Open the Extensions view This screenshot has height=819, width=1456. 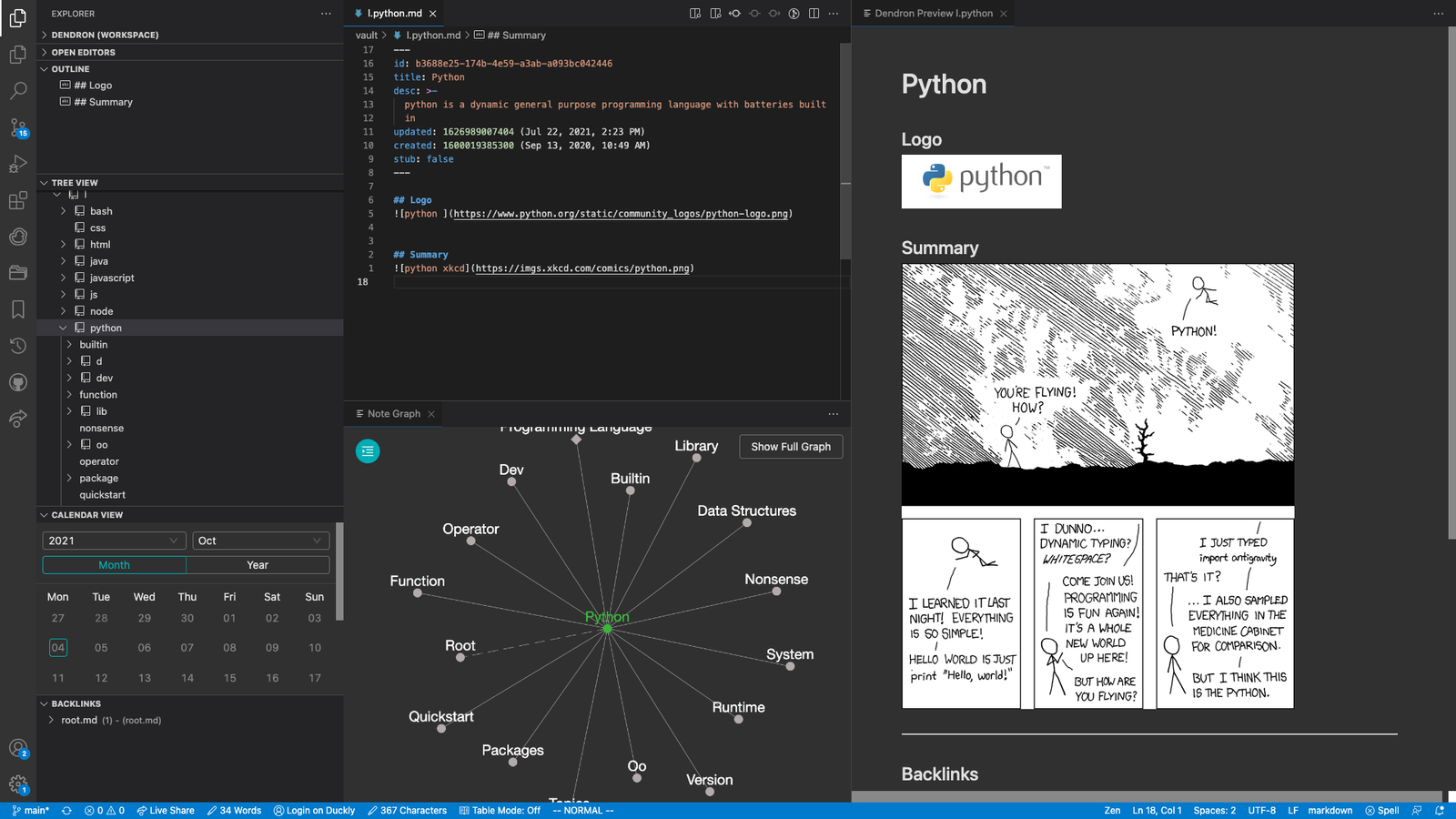pos(17,200)
